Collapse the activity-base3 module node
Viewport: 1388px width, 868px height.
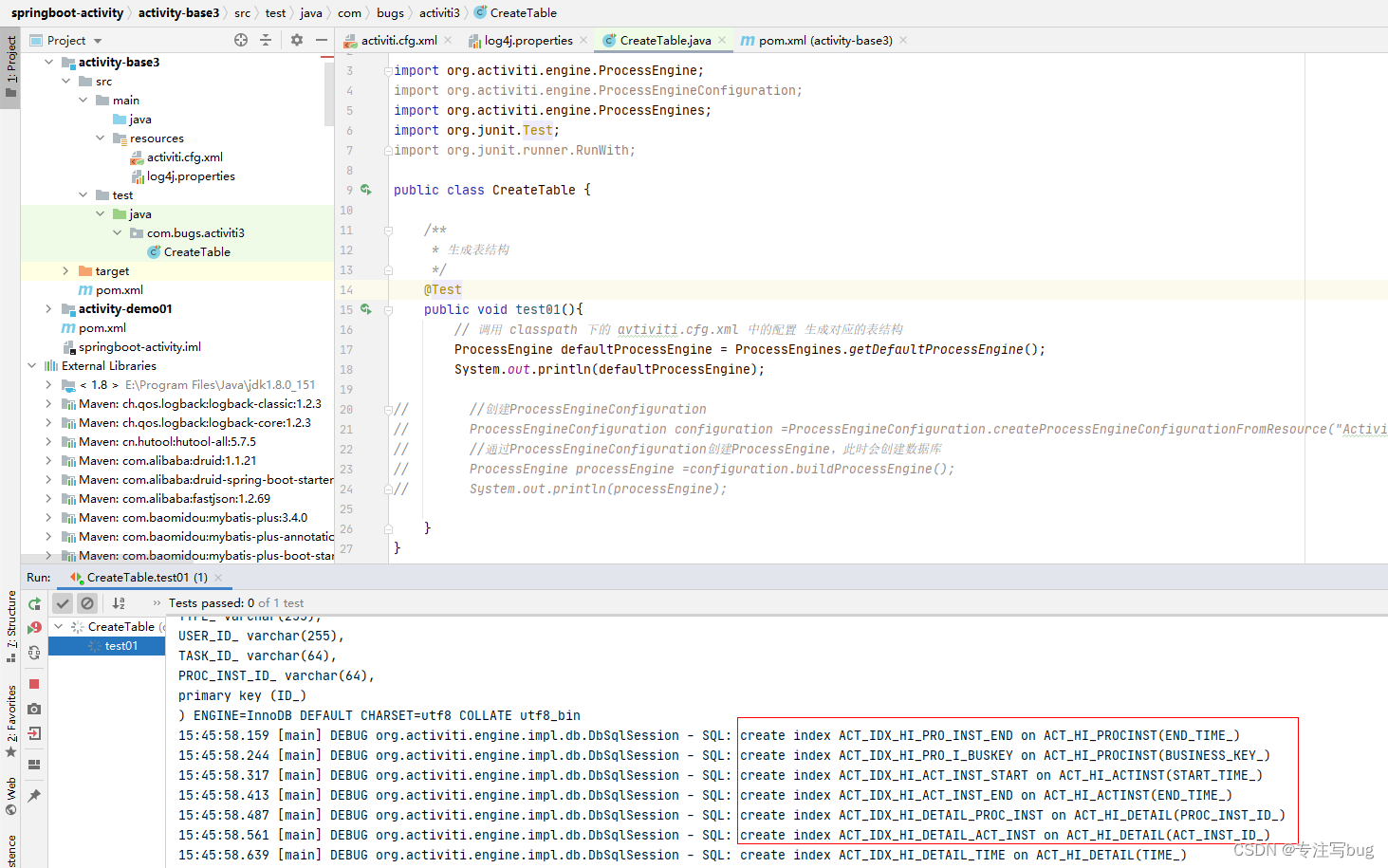pyautogui.click(x=49, y=62)
